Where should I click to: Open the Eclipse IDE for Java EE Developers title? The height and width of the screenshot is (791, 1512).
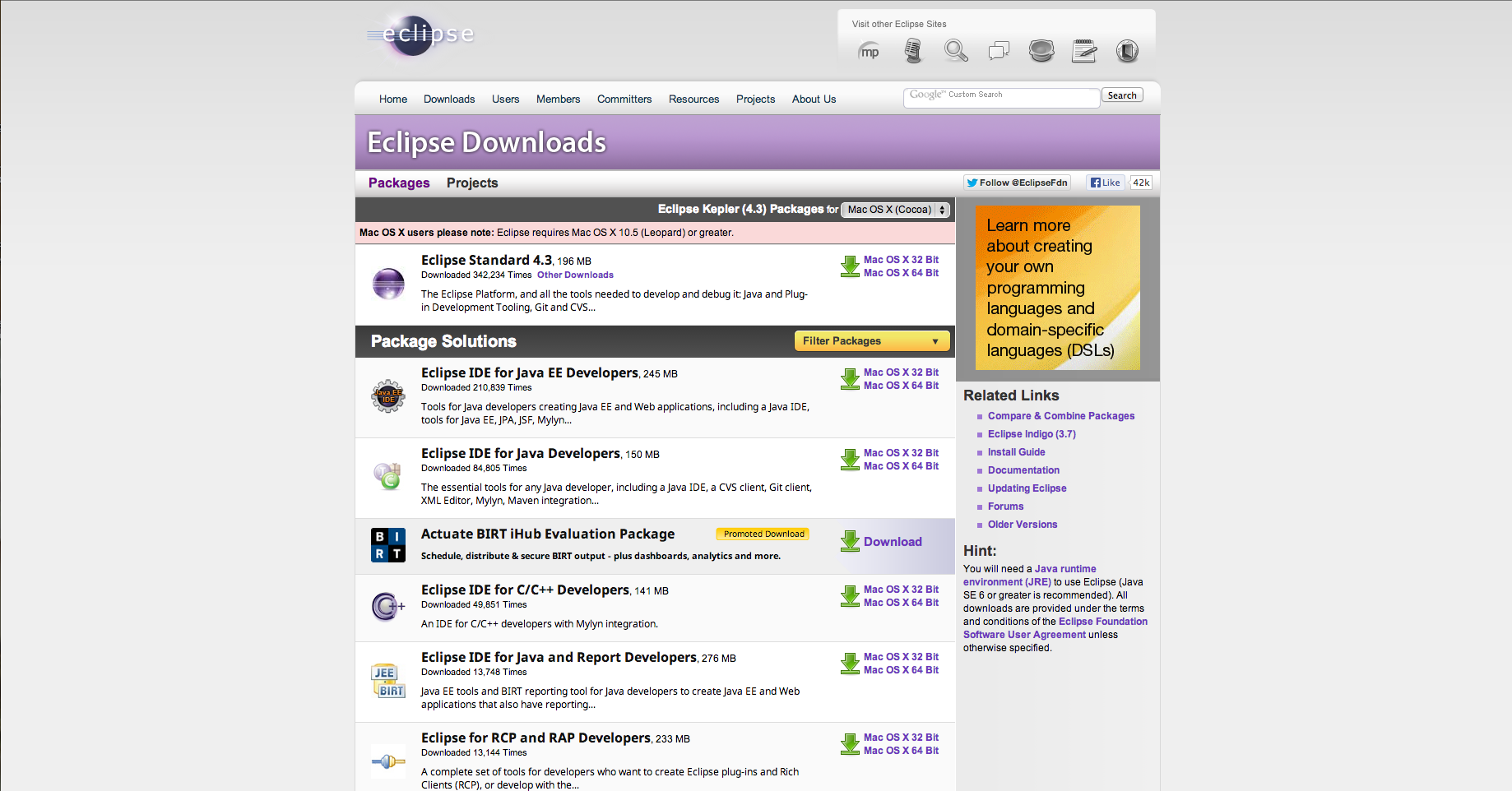click(x=530, y=373)
